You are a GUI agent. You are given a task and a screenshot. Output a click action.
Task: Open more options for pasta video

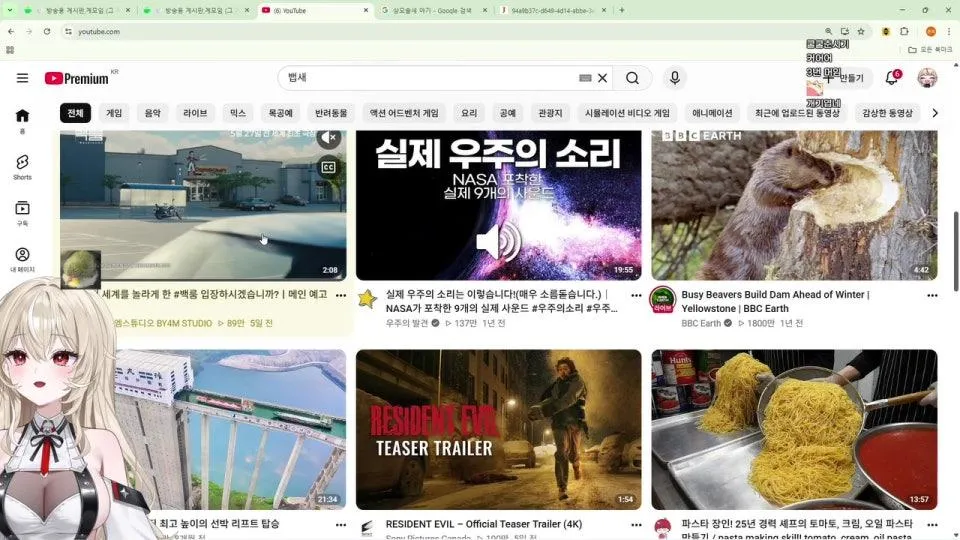932,525
